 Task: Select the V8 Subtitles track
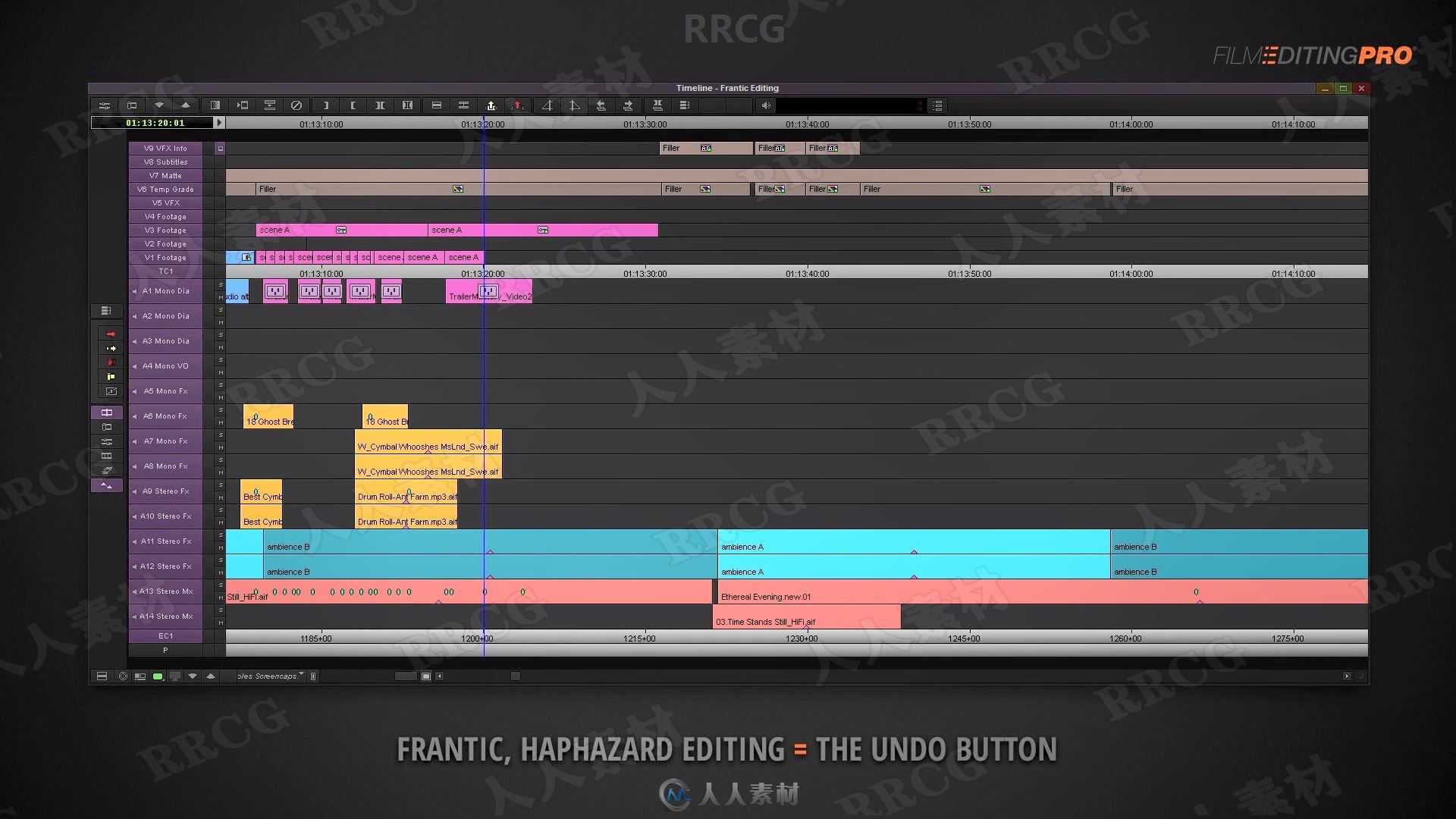pyautogui.click(x=165, y=162)
